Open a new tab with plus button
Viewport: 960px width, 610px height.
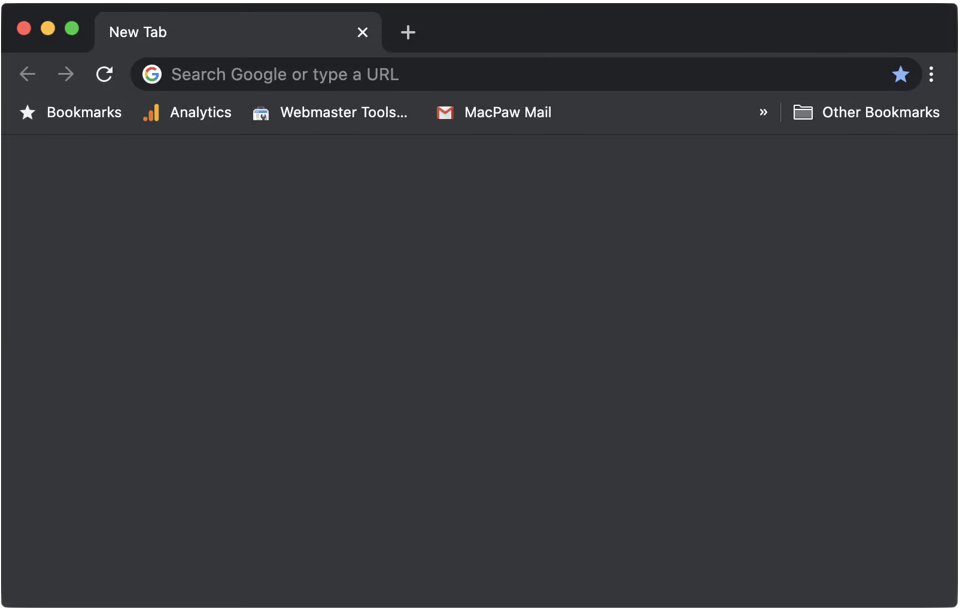[x=408, y=32]
